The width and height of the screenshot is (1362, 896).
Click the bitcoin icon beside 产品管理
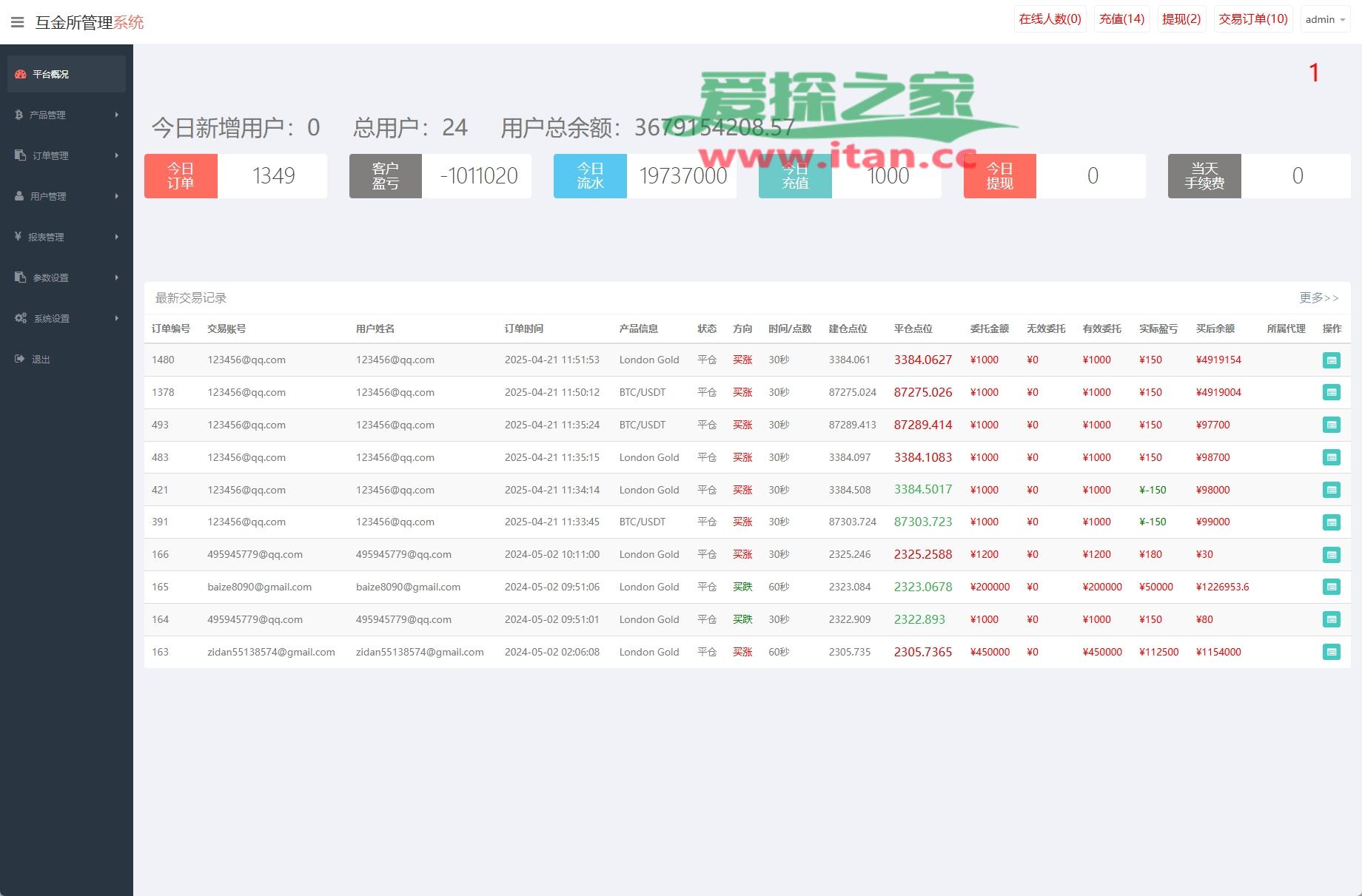[x=19, y=115]
